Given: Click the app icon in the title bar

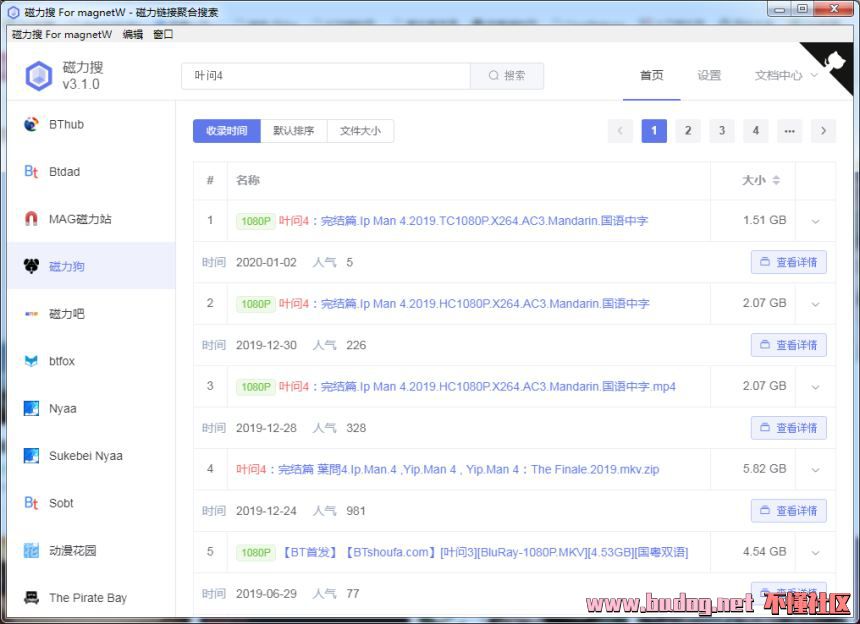Looking at the screenshot, I should [13, 12].
